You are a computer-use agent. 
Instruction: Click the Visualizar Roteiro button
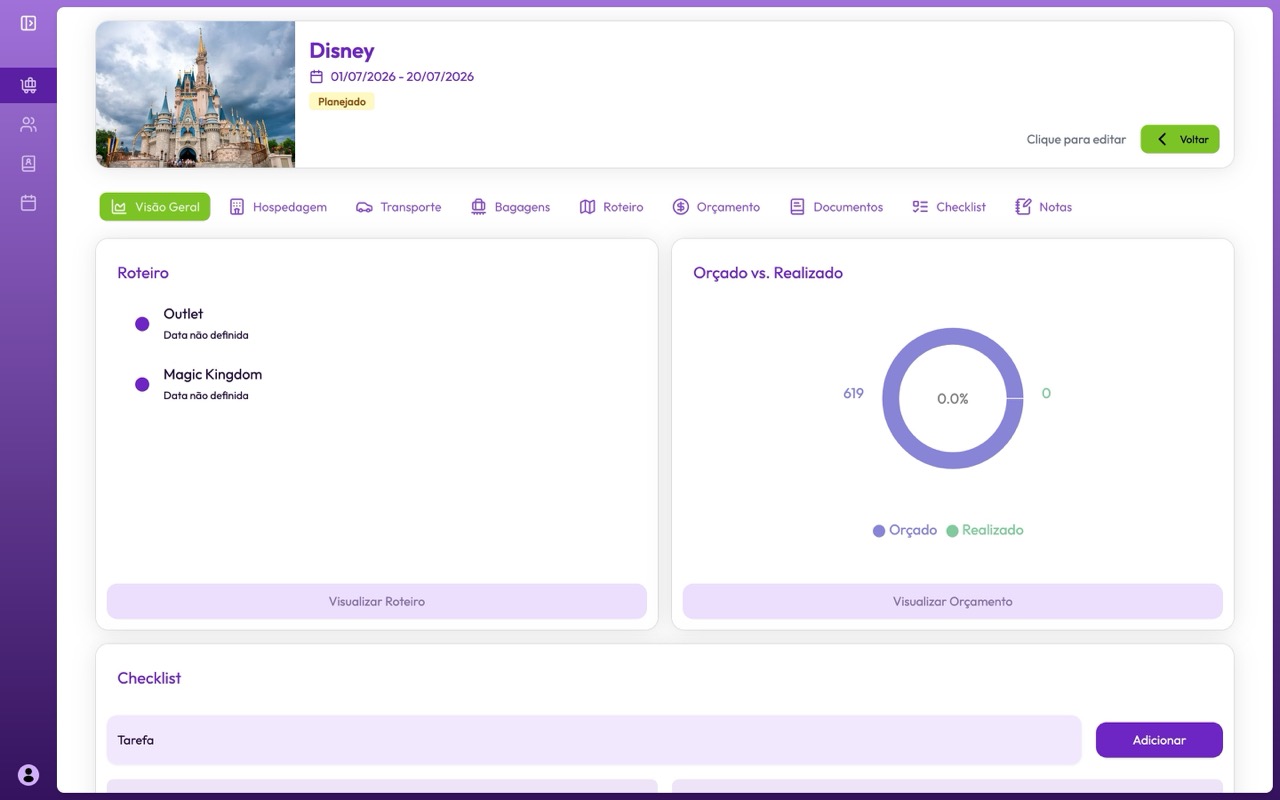(377, 602)
